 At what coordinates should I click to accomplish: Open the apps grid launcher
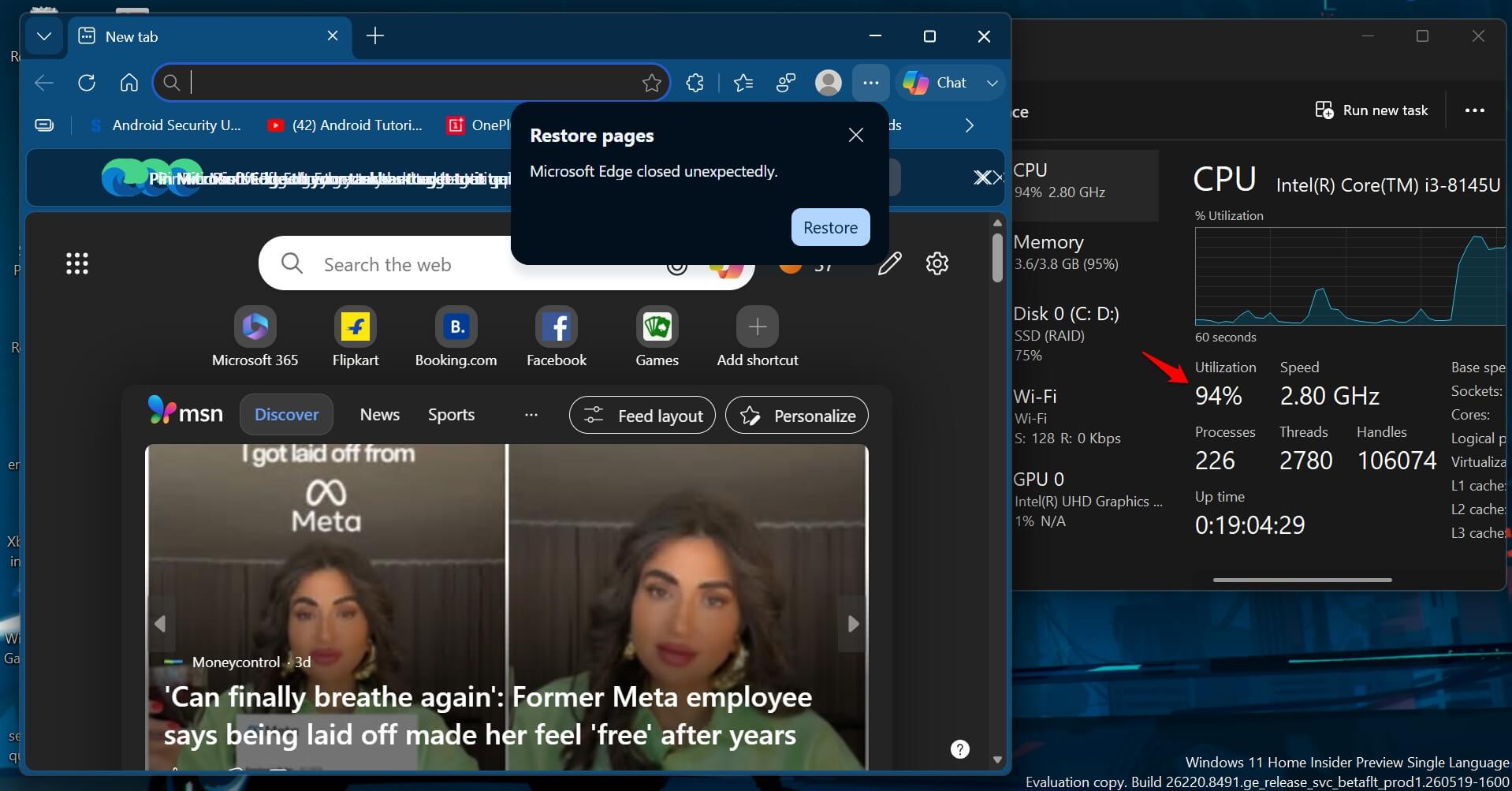tap(77, 263)
